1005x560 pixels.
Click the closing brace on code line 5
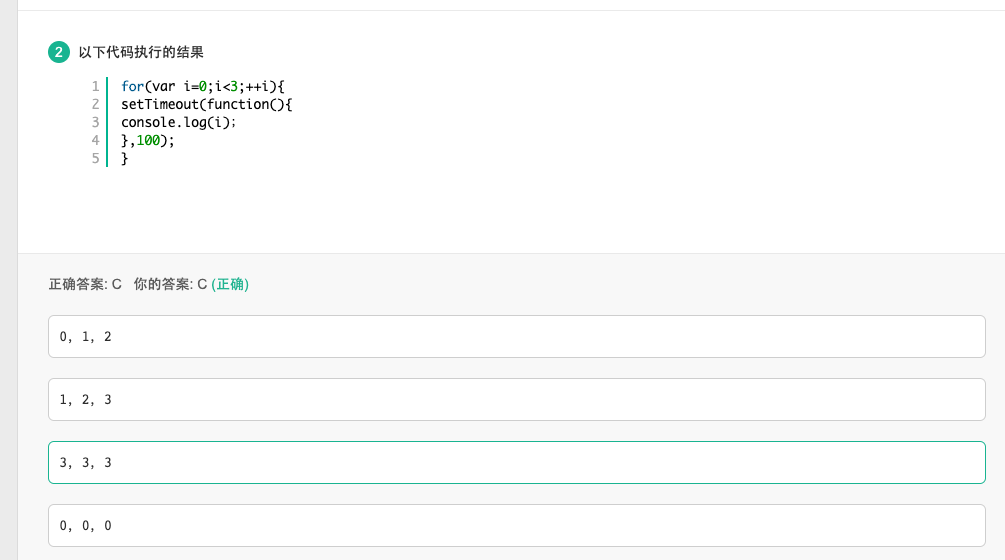[125, 158]
